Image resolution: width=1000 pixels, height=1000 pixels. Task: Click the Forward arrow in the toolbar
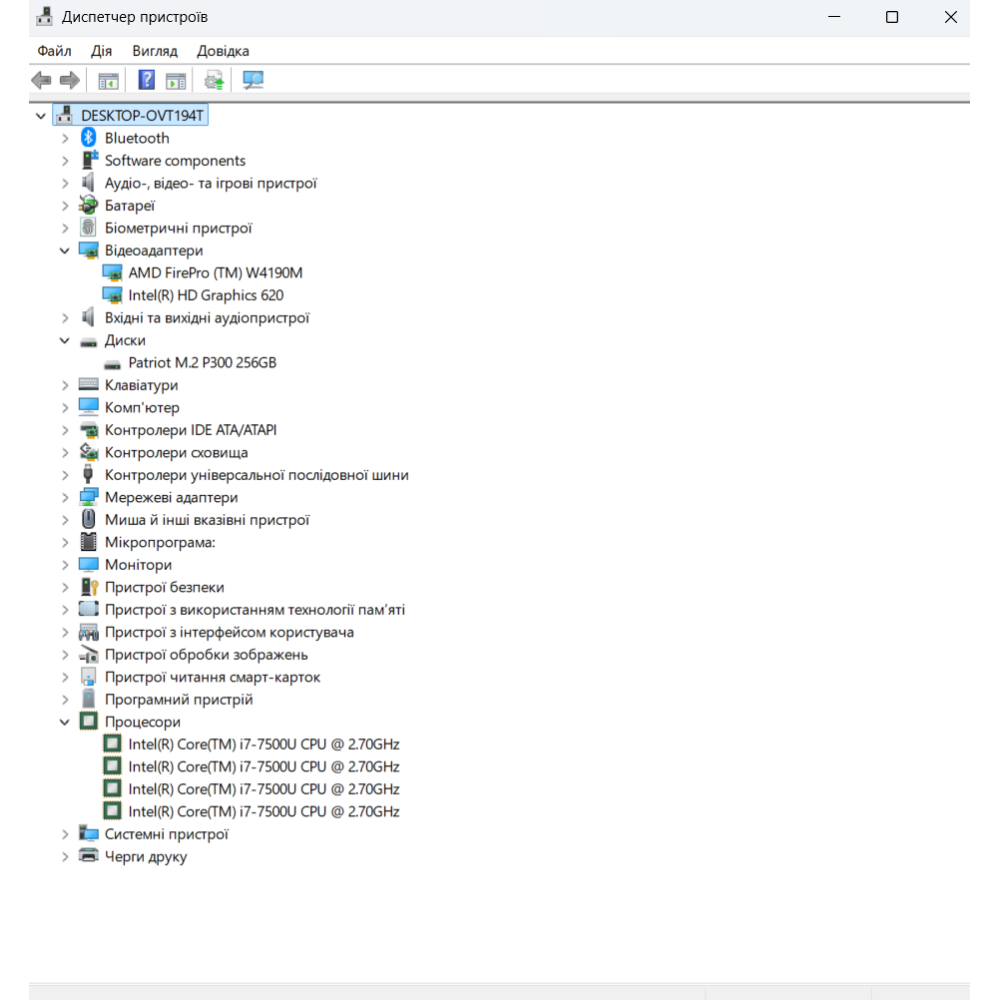(x=69, y=80)
